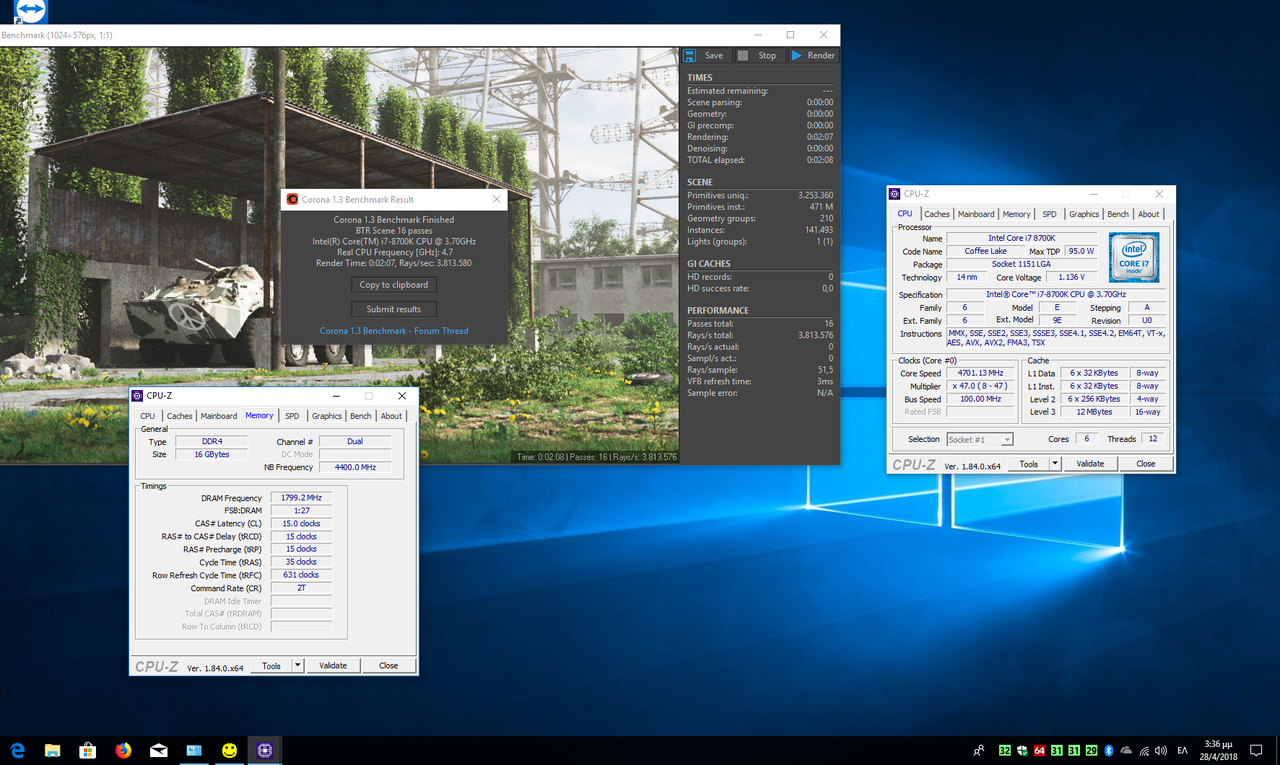The height and width of the screenshot is (765, 1280).
Task: Open the Mail app from the taskbar
Action: [x=159, y=750]
